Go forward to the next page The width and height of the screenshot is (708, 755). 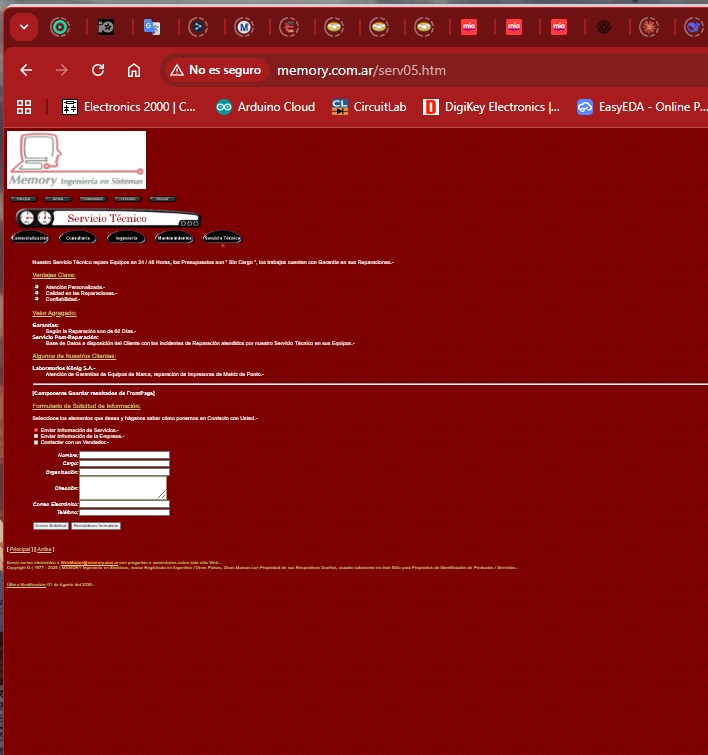click(x=62, y=70)
